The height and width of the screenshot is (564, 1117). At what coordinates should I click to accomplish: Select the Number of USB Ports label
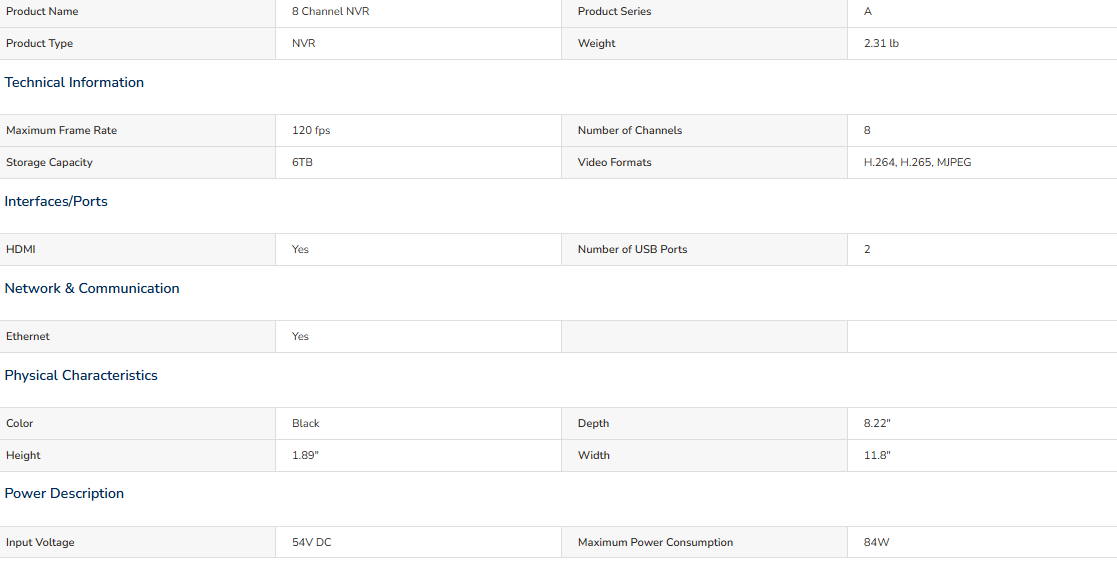[x=633, y=249]
